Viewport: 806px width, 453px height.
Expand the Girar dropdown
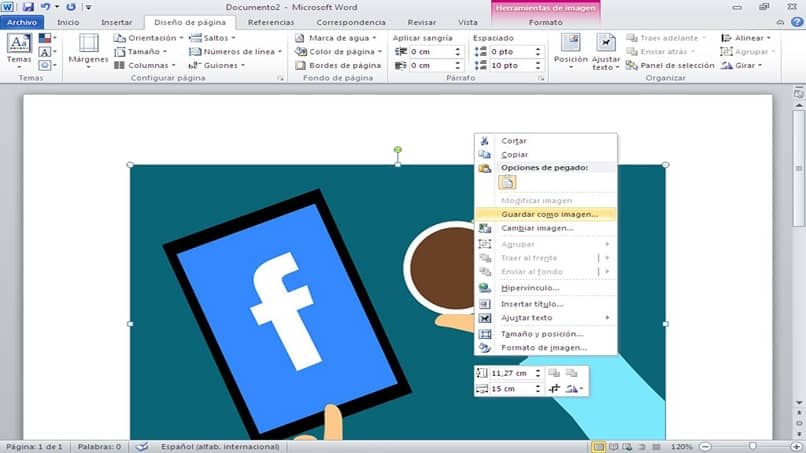click(741, 65)
